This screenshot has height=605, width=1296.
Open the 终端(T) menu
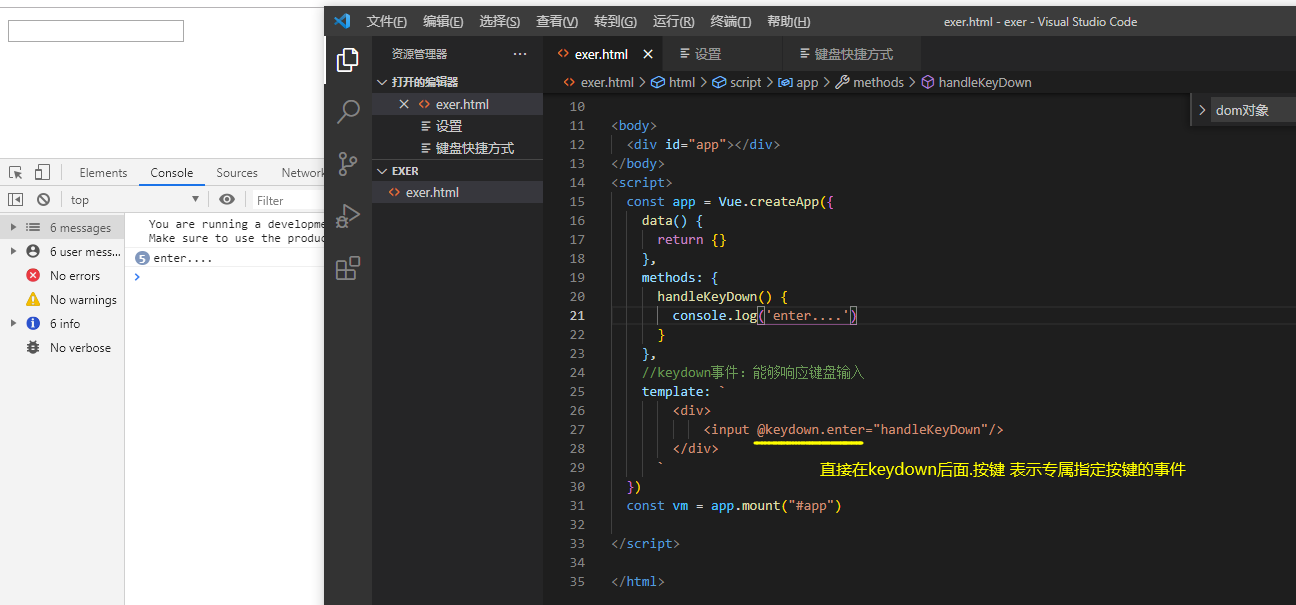(731, 21)
